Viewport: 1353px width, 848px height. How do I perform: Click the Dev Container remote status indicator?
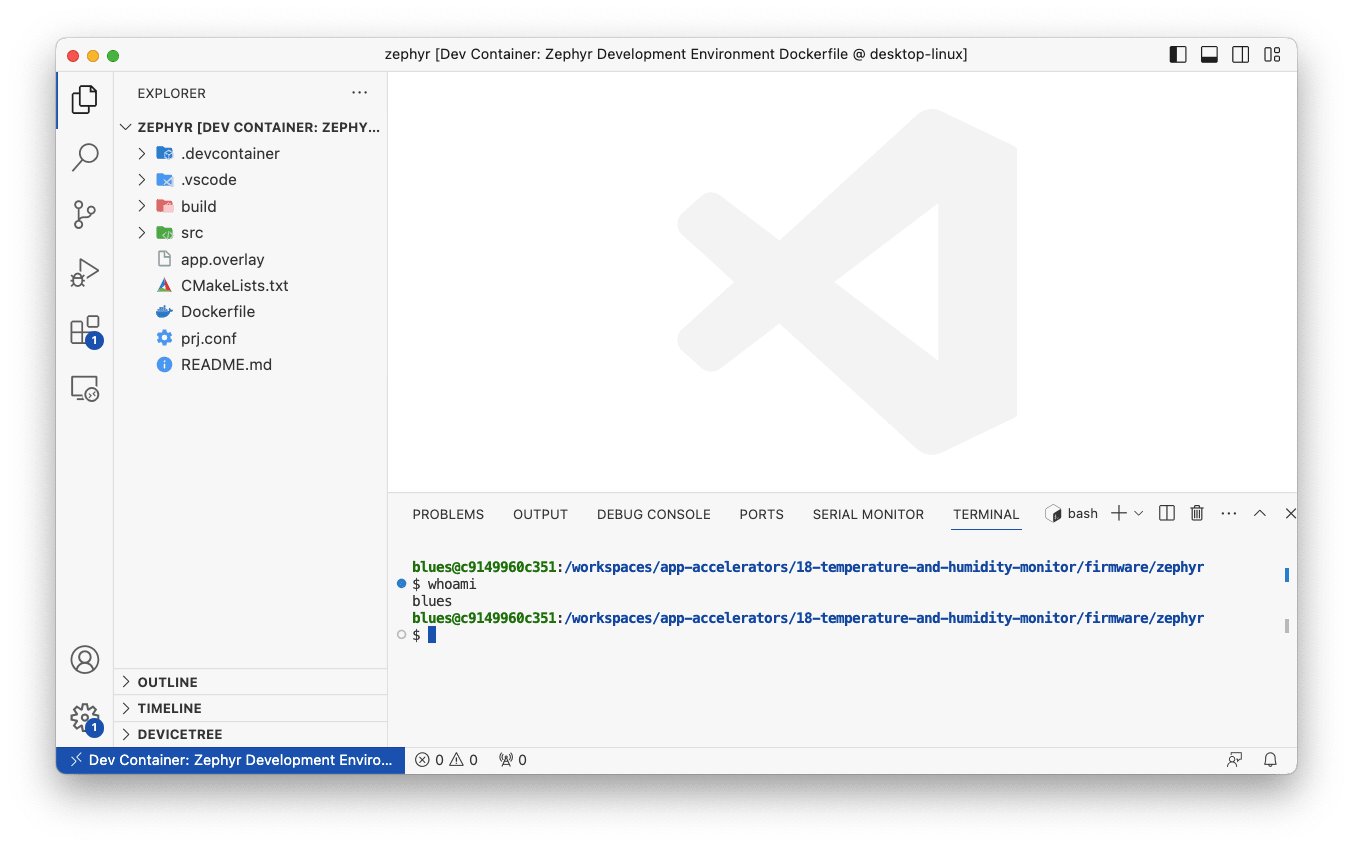coord(230,760)
